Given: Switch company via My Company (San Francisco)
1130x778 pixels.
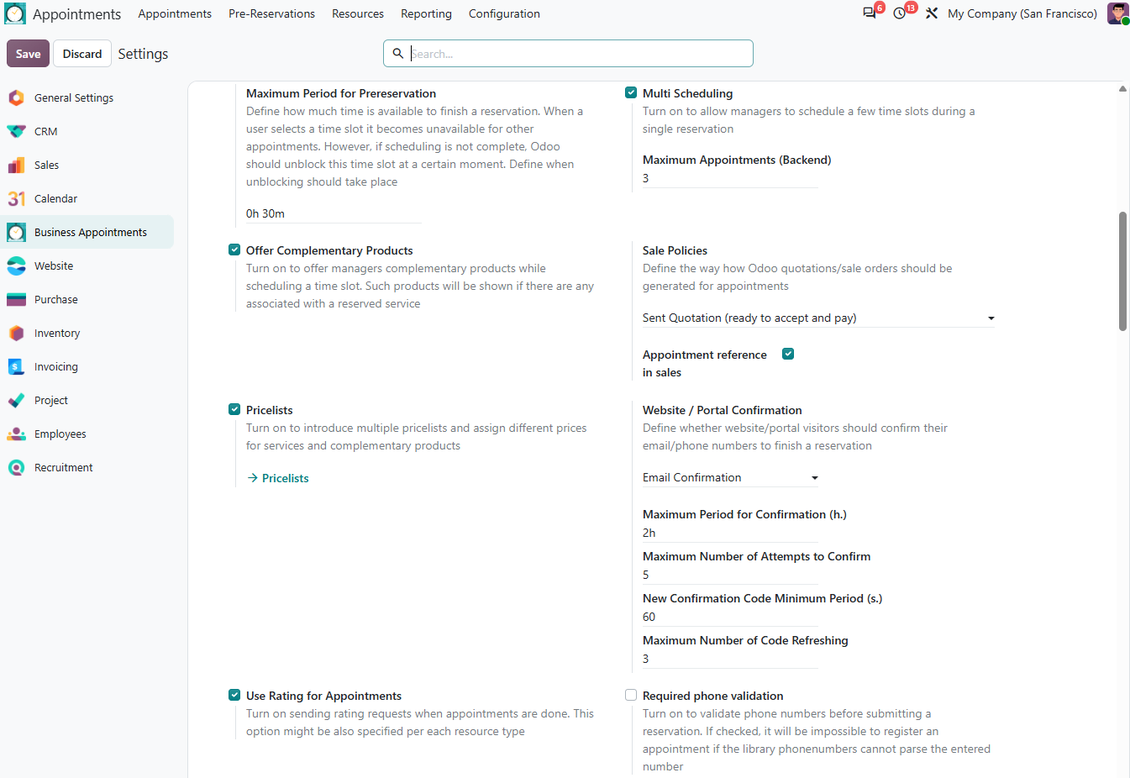Looking at the screenshot, I should click(x=1023, y=14).
